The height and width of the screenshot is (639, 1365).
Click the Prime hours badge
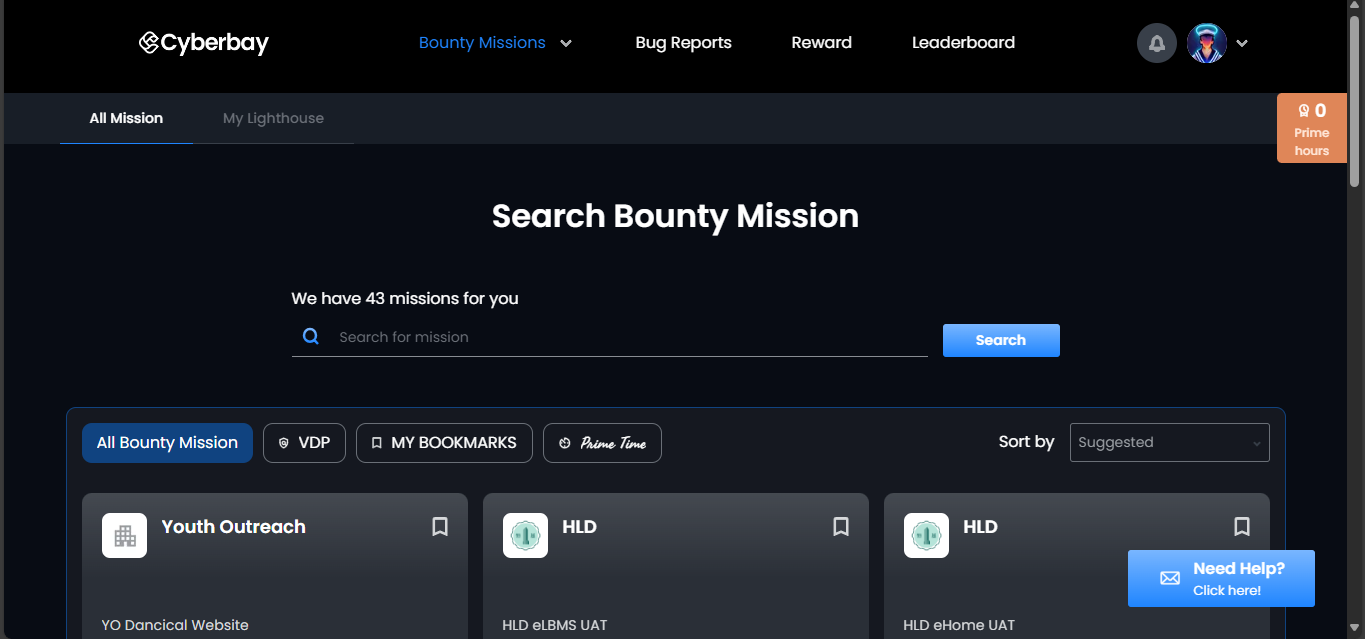(x=1311, y=128)
